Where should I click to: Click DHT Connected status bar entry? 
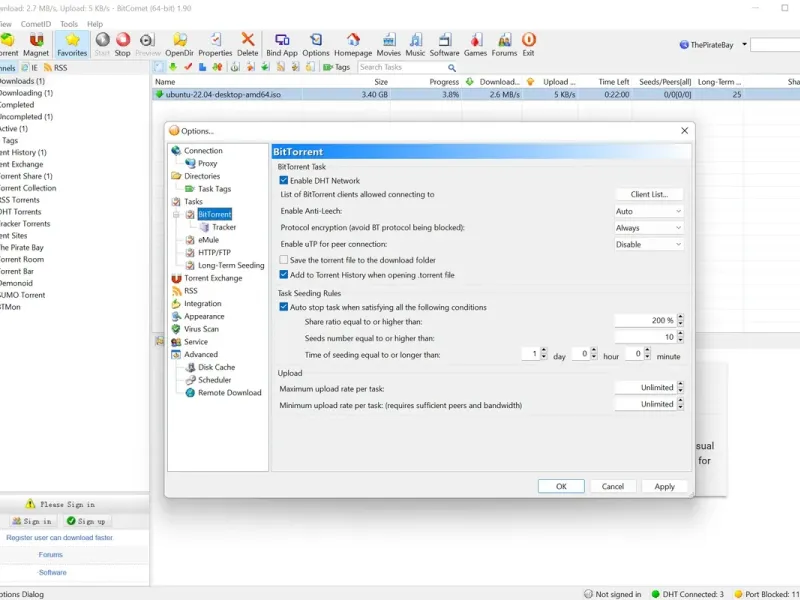[688, 594]
